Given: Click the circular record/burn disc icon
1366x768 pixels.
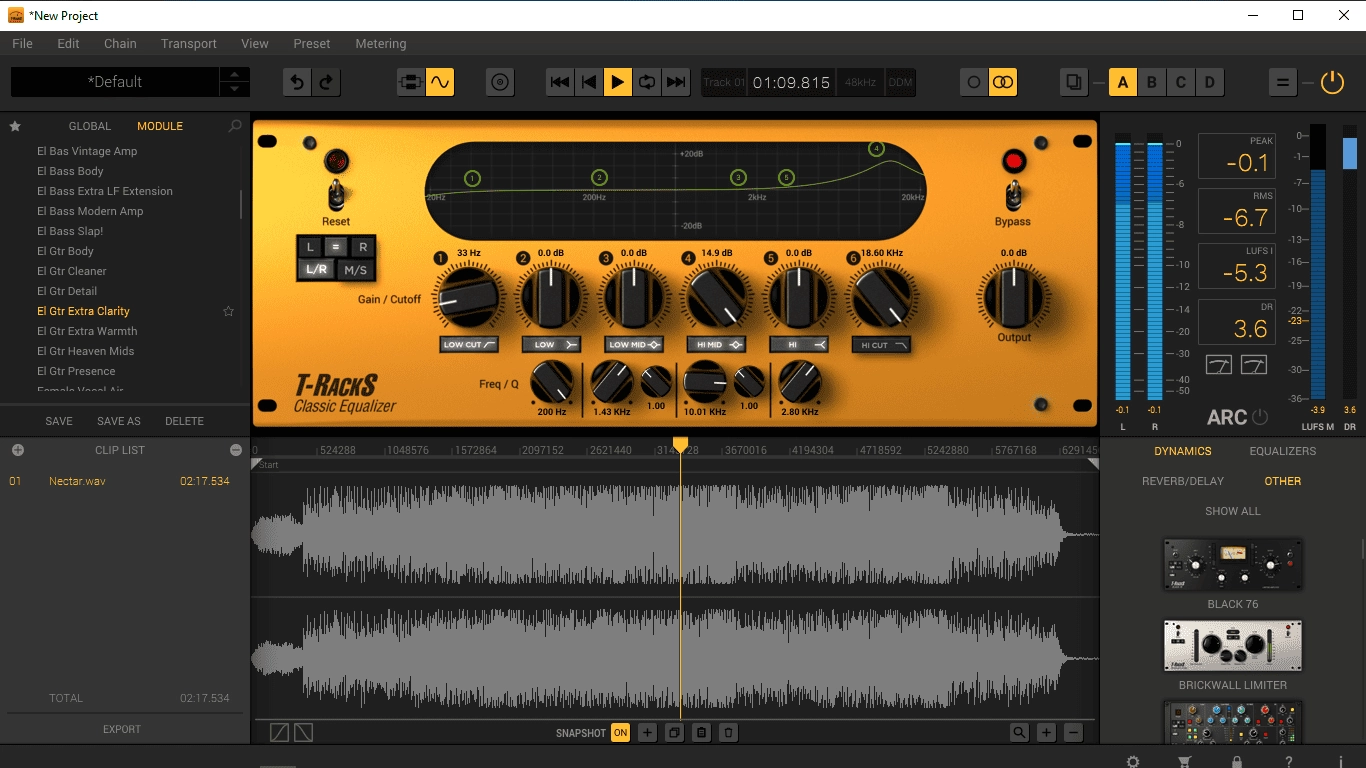Looking at the screenshot, I should click(x=500, y=82).
